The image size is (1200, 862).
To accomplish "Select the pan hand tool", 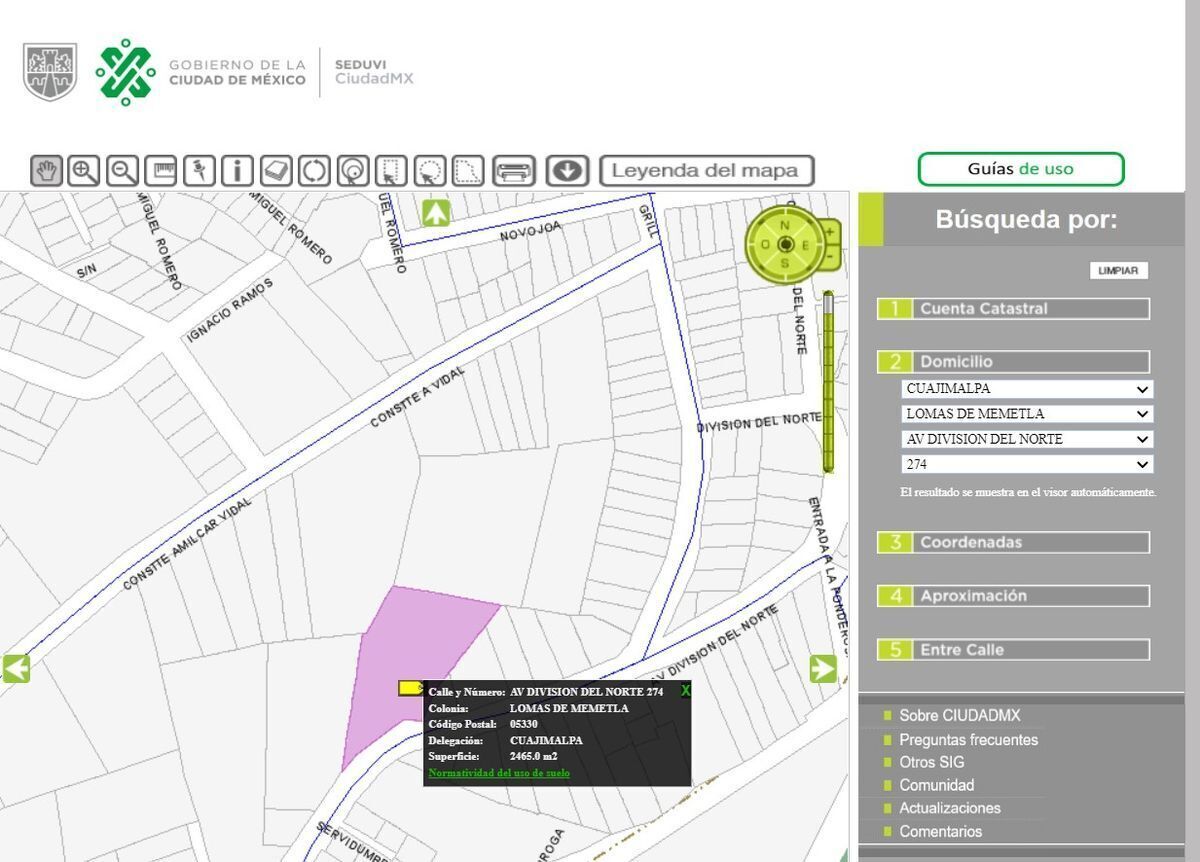I will click(x=46, y=171).
